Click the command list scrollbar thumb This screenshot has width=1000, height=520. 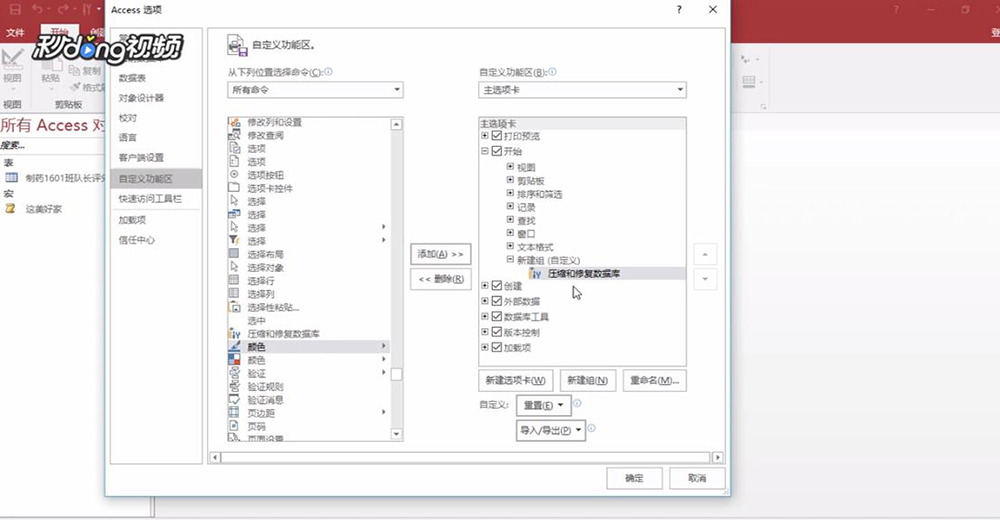(397, 374)
